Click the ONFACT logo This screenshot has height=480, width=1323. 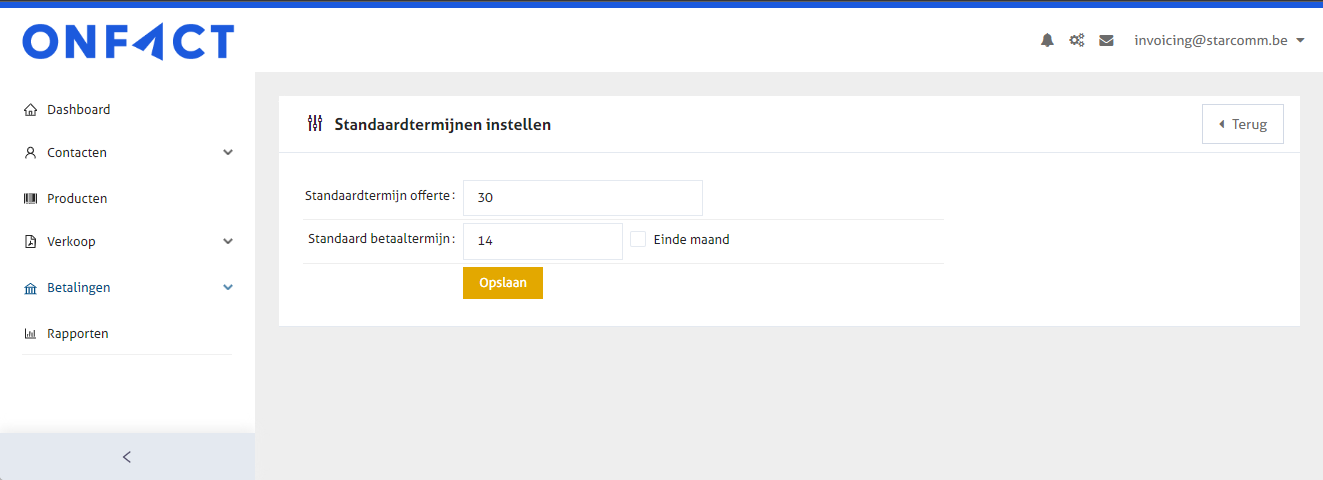click(128, 42)
